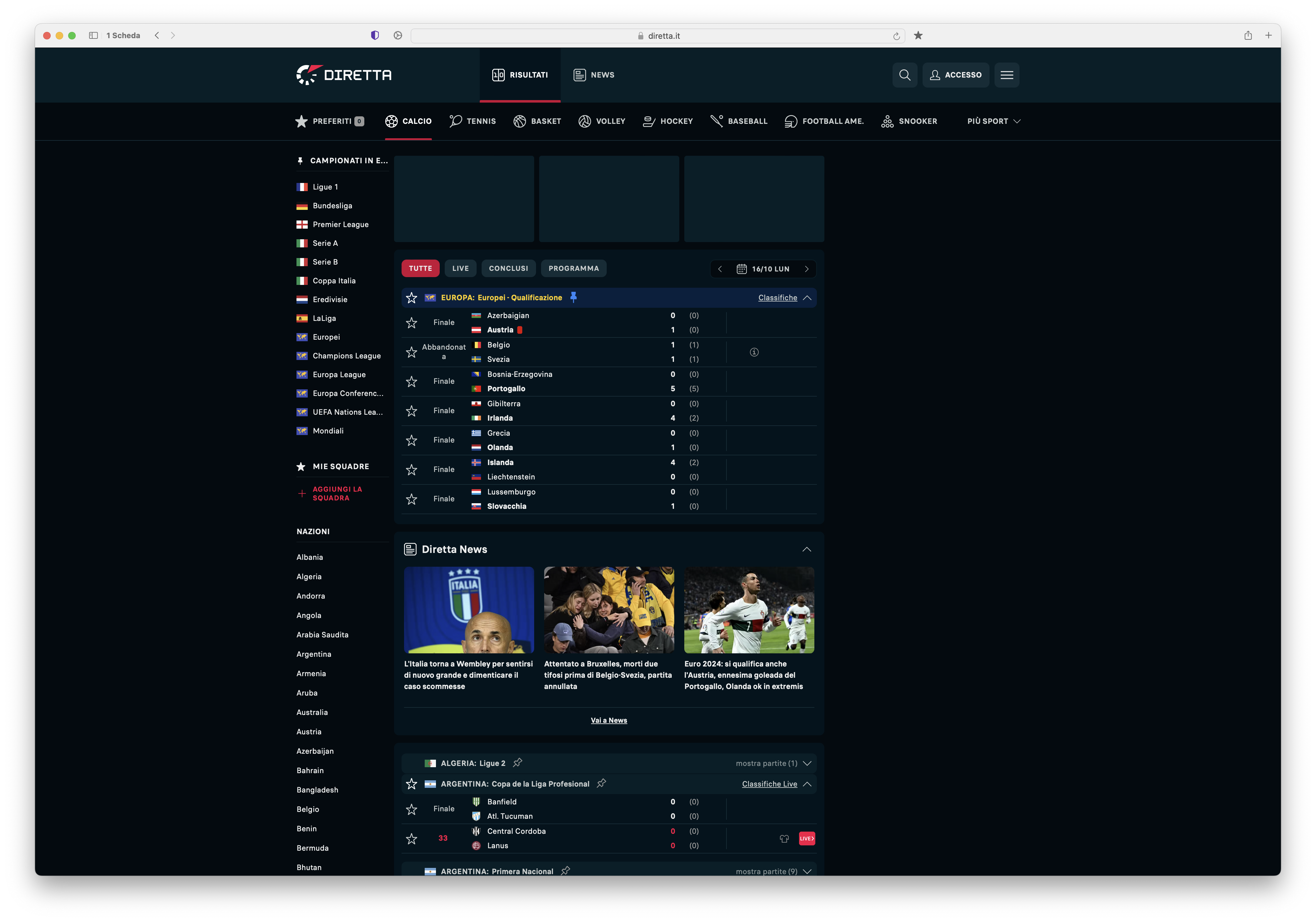Switch to the Tennis sport tab
1316x922 pixels.
click(473, 121)
